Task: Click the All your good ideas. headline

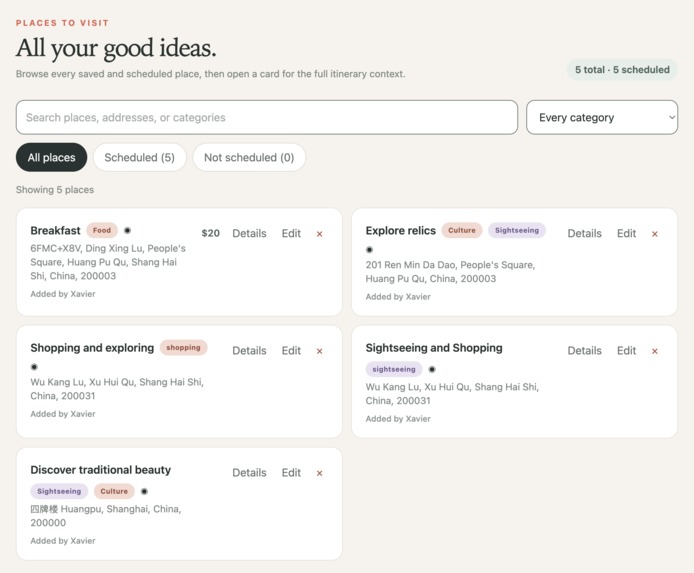Action: [x=116, y=49]
